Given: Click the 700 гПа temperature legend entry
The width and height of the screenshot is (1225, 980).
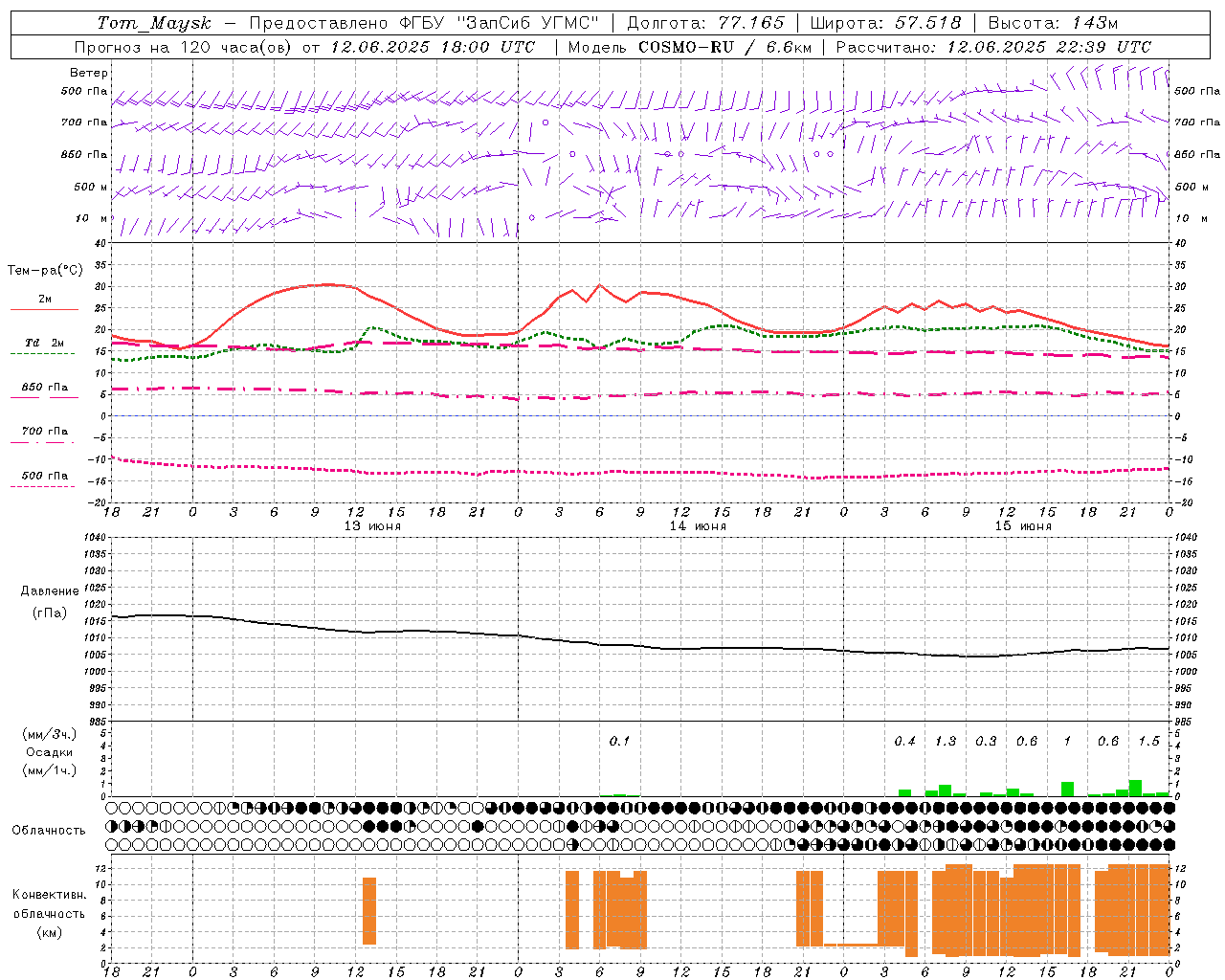Looking at the screenshot, I should [x=44, y=432].
